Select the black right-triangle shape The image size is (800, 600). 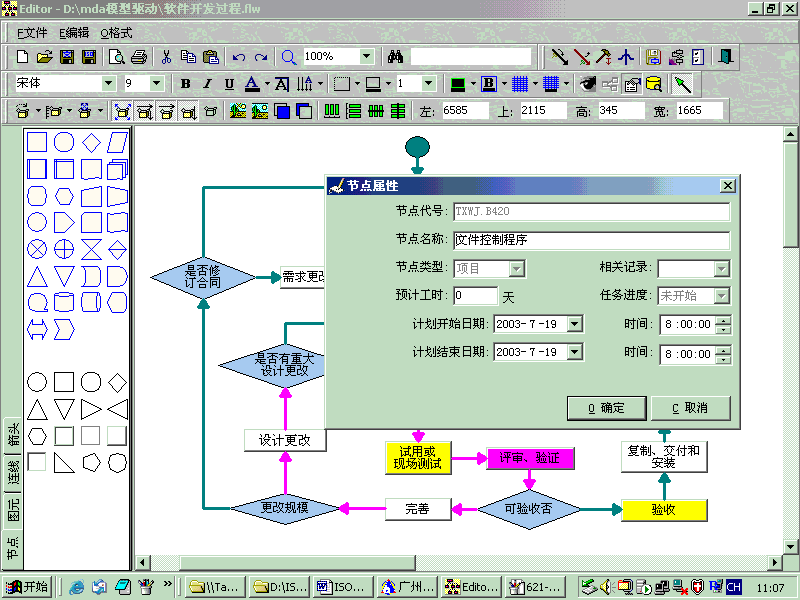click(x=64, y=463)
